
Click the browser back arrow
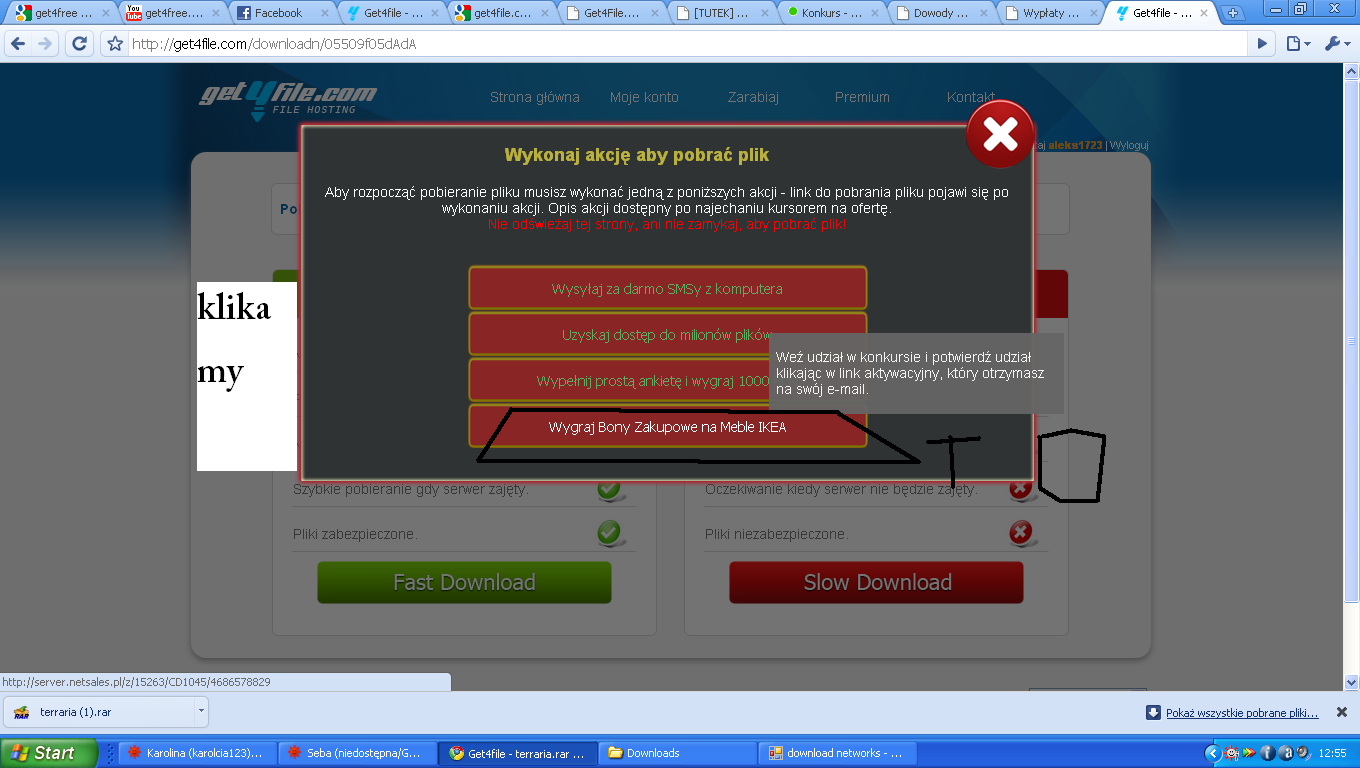pyautogui.click(x=18, y=44)
